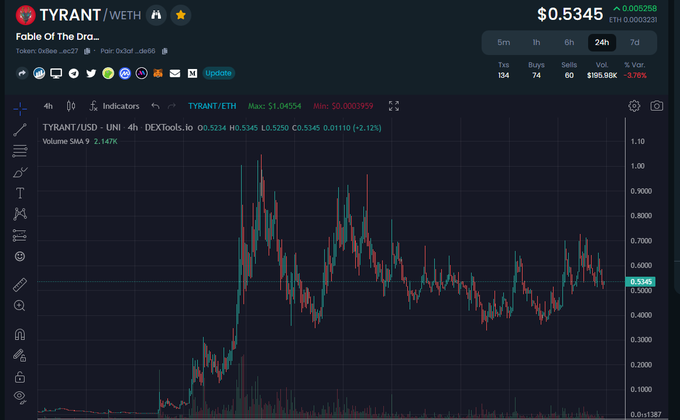Click the TYRANT token logo

[26, 15]
